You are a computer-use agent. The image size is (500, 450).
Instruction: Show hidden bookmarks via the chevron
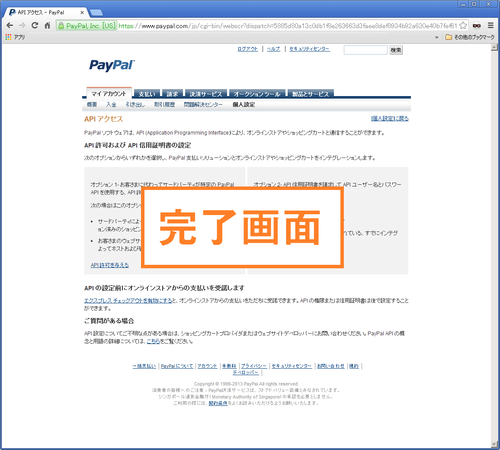click(437, 37)
